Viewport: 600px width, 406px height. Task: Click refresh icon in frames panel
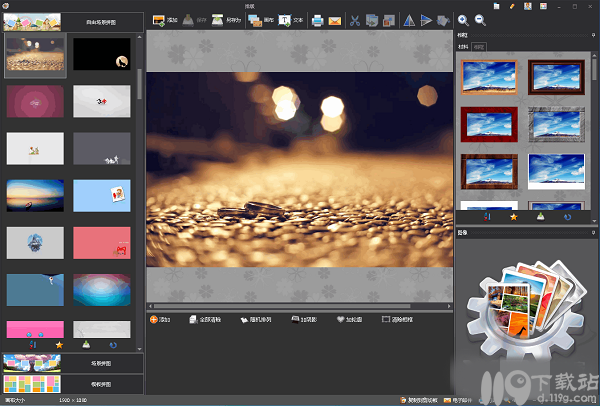coord(567,217)
